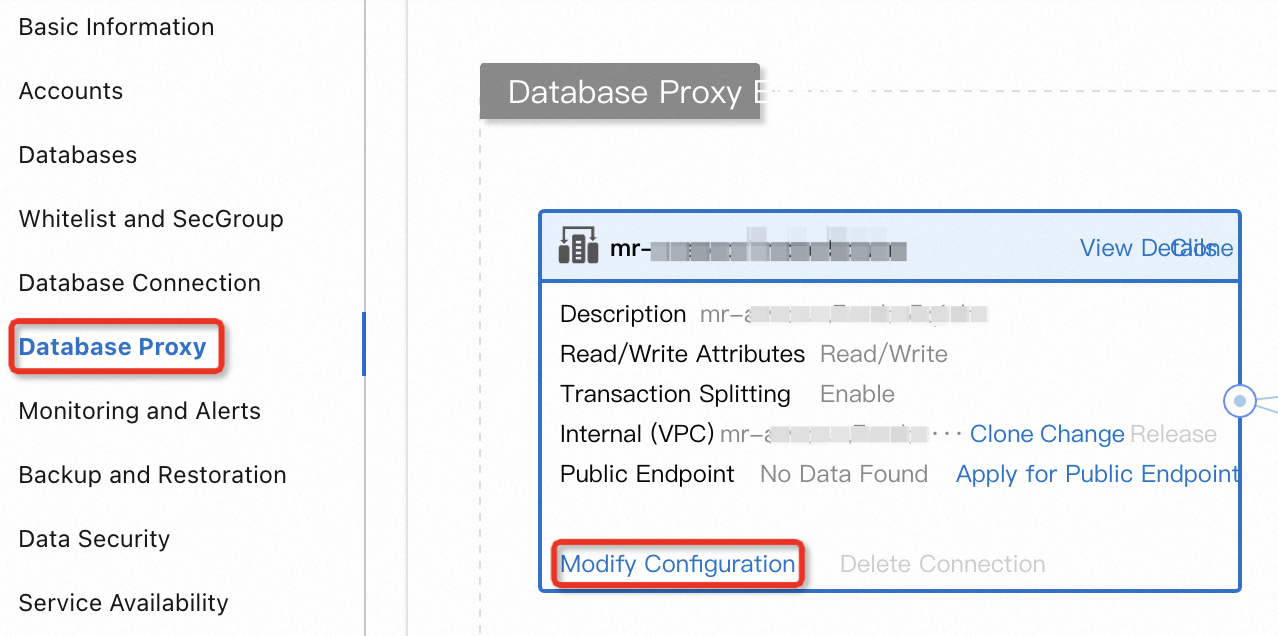
Task: Click the blue topology node circle
Action: click(x=1240, y=401)
